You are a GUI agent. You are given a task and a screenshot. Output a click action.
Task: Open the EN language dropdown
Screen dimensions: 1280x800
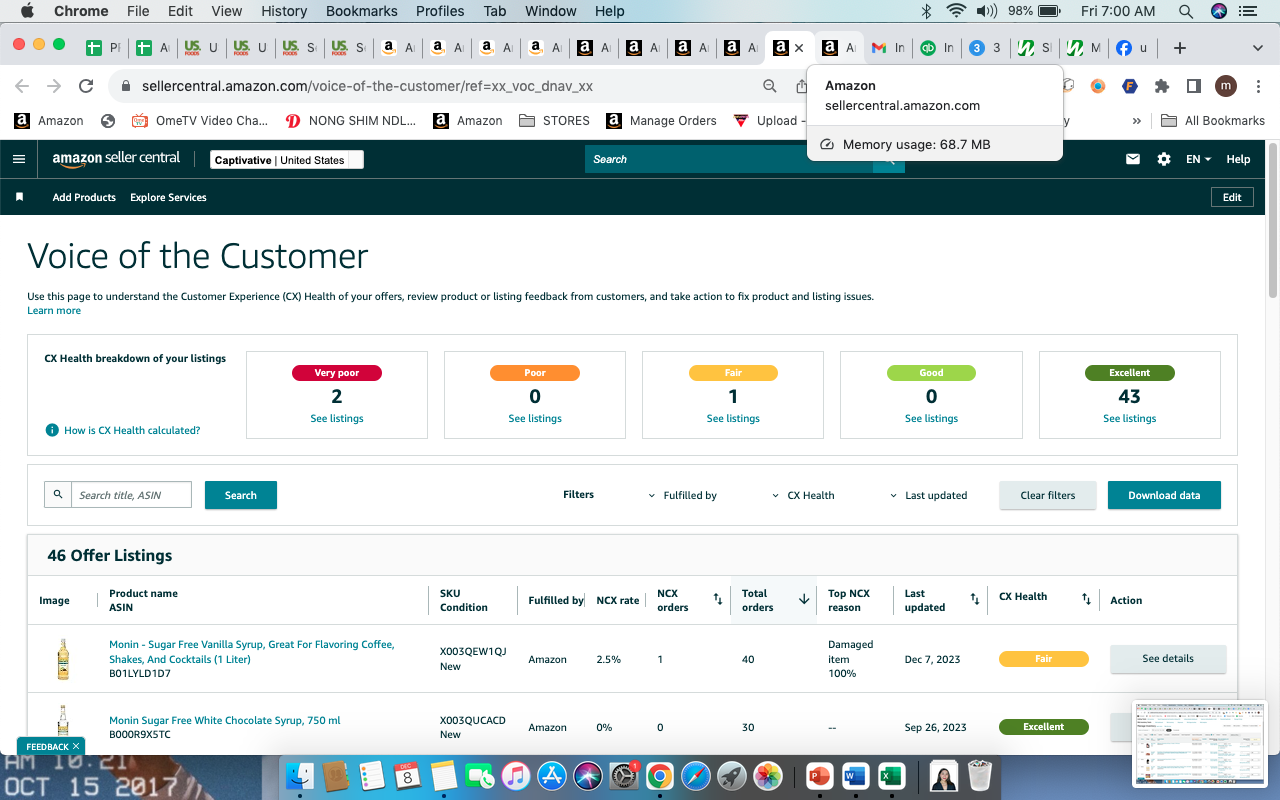coord(1198,159)
